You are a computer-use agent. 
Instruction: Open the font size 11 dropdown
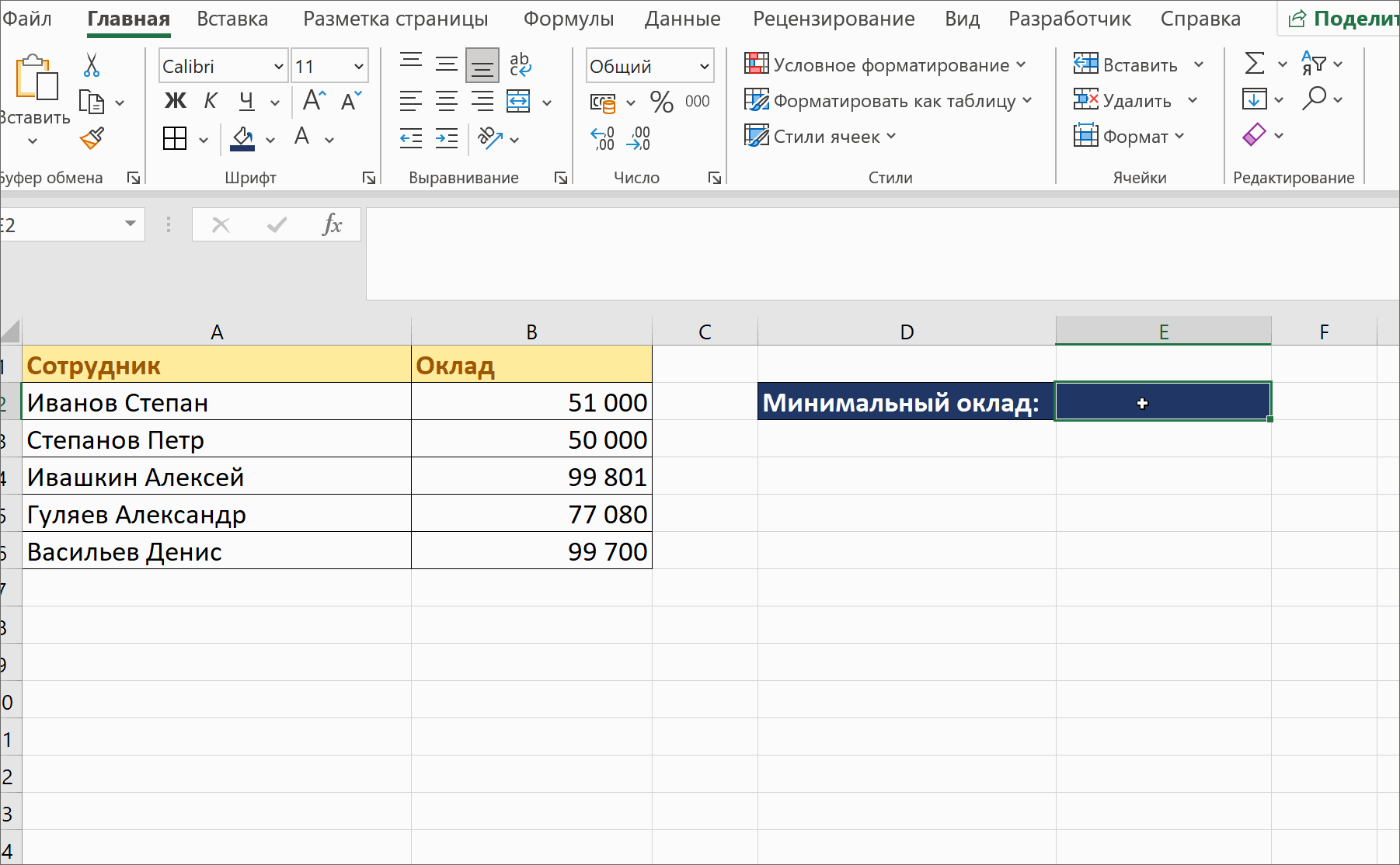(x=358, y=67)
